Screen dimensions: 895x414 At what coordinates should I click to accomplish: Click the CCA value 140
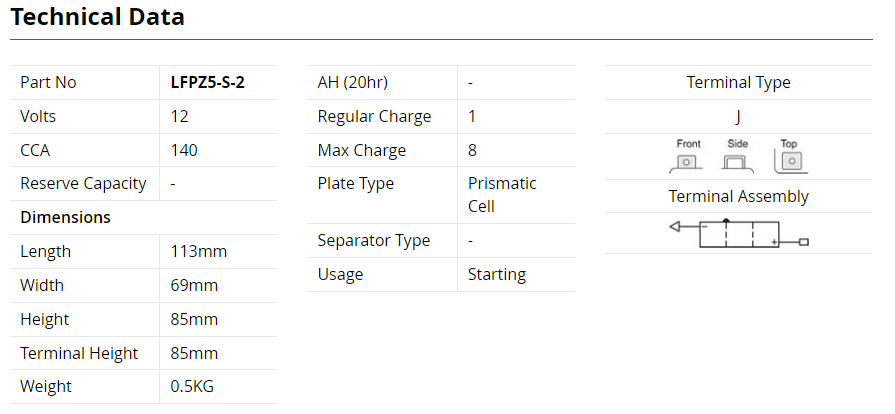(184, 150)
